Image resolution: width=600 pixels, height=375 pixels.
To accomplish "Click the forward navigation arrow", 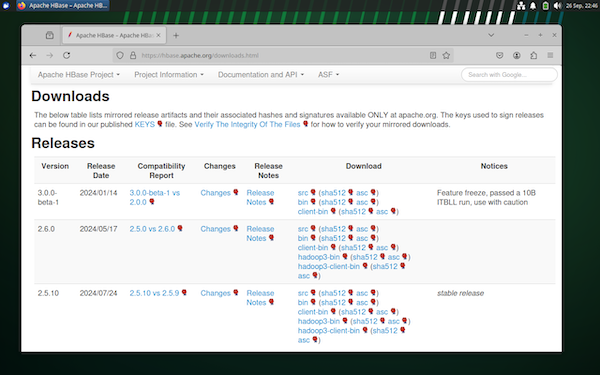I will point(50,55).
